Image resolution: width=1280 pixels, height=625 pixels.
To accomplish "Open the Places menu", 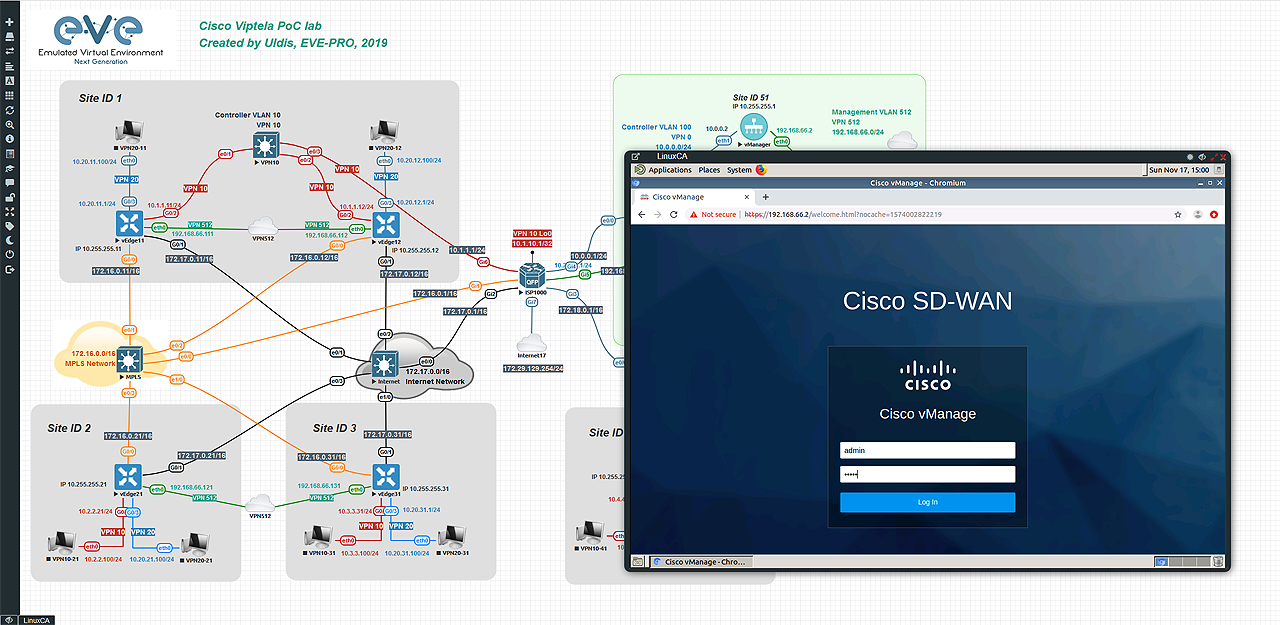I will [709, 170].
